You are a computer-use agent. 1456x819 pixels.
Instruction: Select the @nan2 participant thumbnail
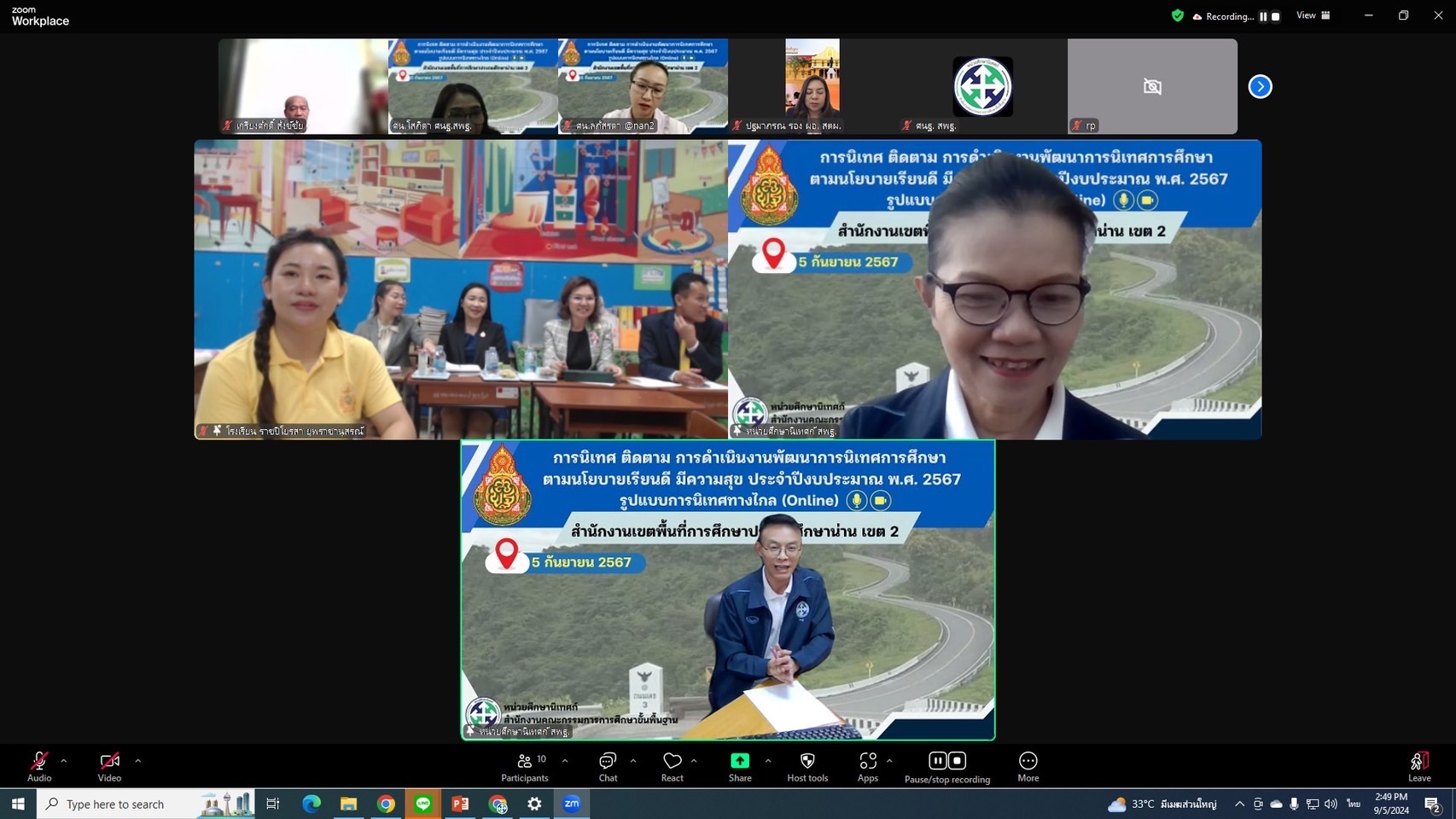[x=643, y=86]
